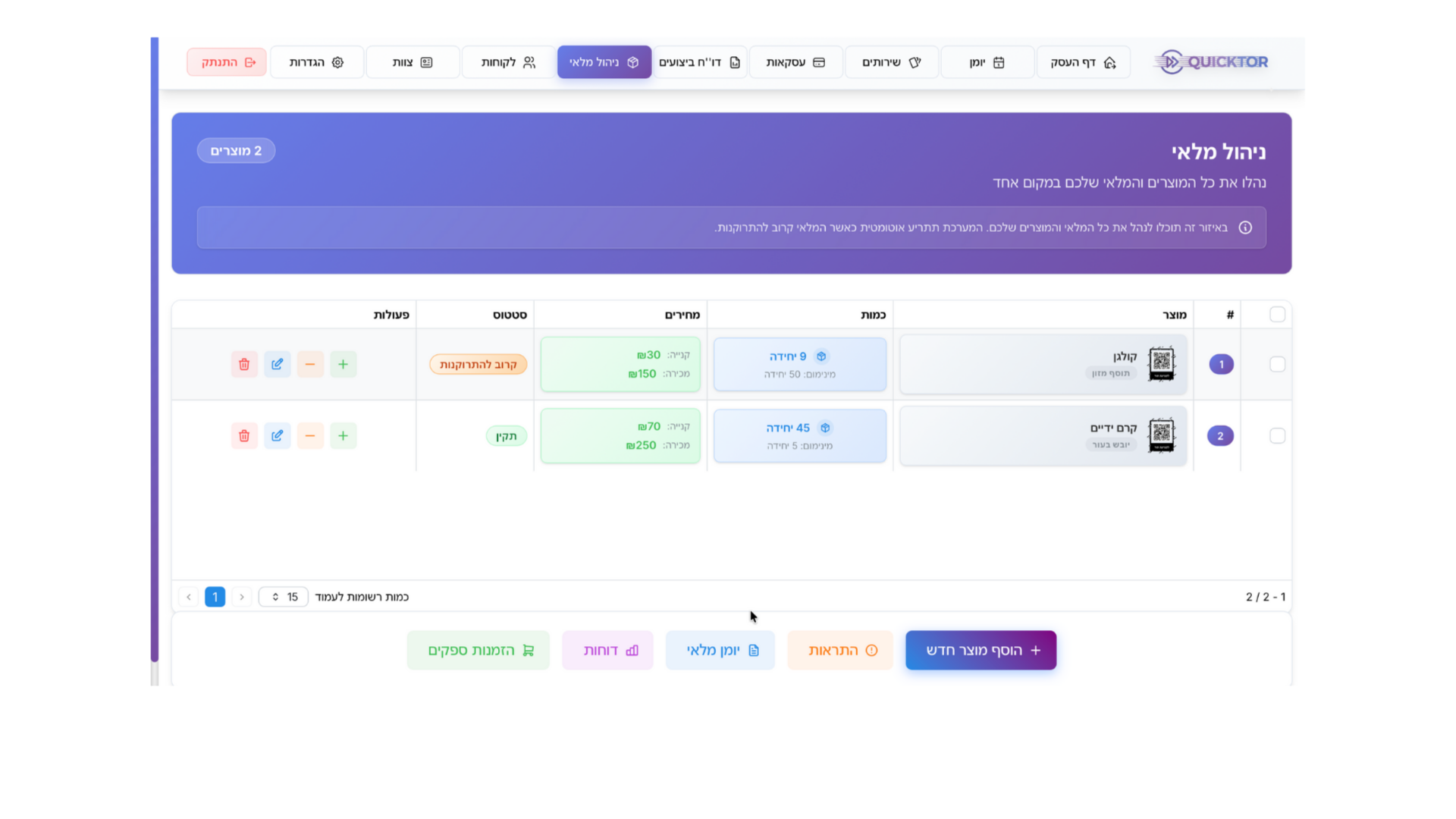Delete the קולגן product with trash icon

click(244, 364)
